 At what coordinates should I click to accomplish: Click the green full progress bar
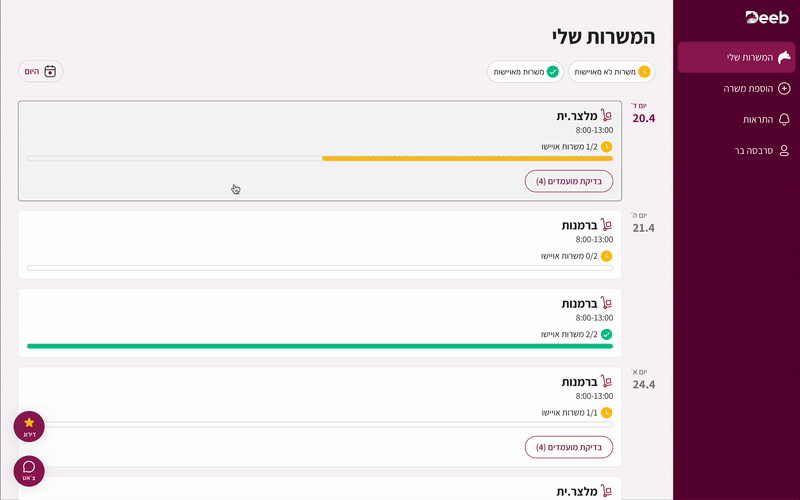click(x=320, y=346)
